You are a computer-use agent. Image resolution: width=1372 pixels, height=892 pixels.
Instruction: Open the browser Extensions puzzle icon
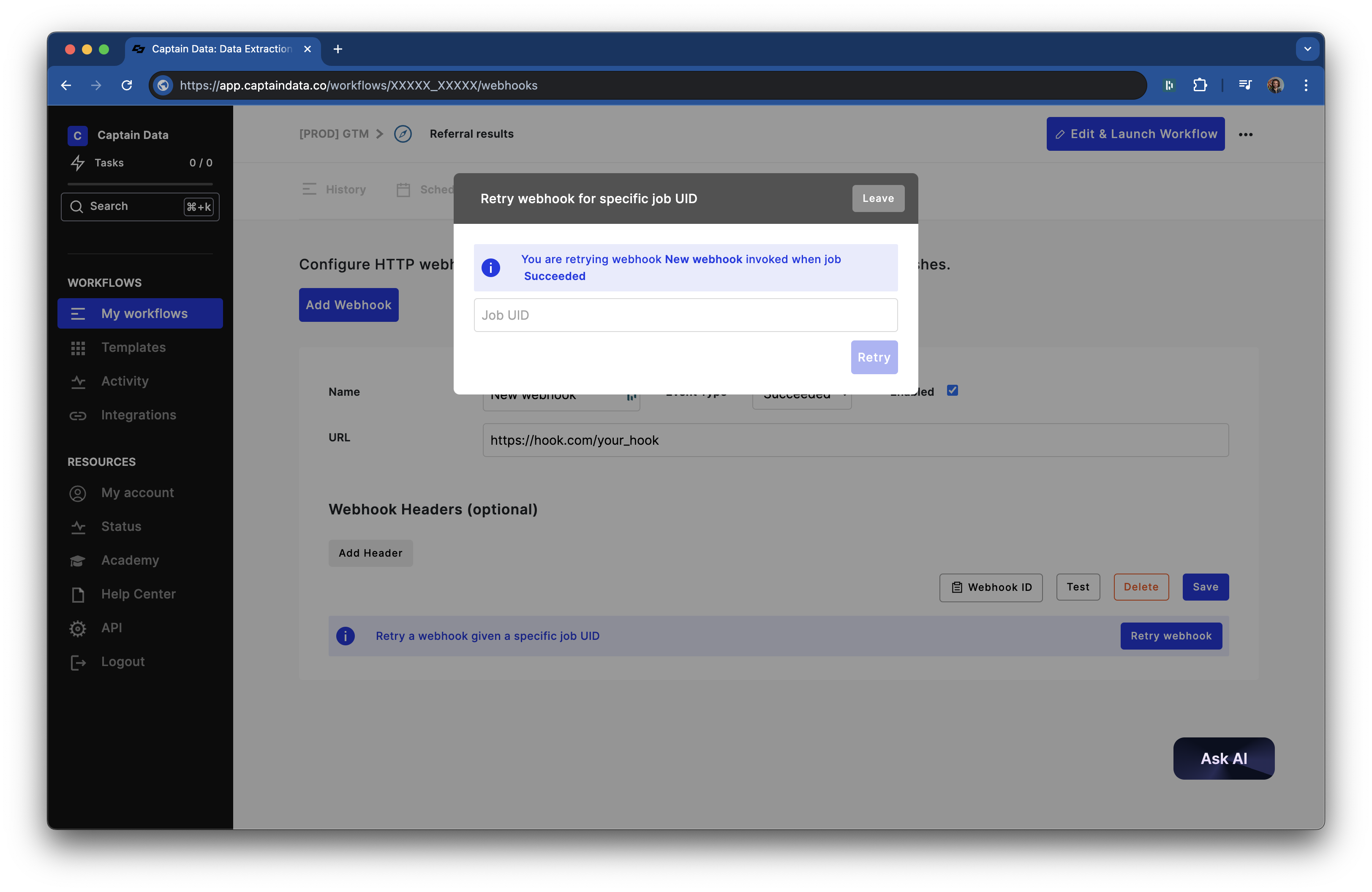pyautogui.click(x=1200, y=85)
